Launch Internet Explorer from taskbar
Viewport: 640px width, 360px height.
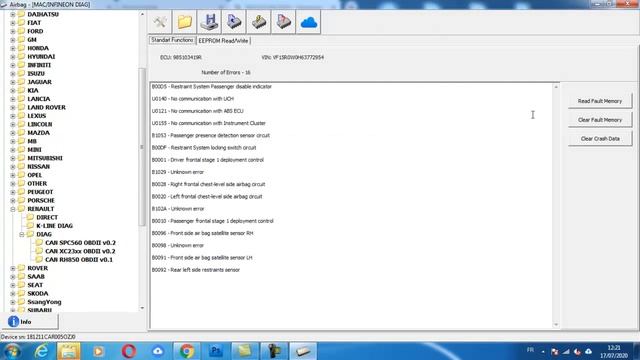point(41,351)
